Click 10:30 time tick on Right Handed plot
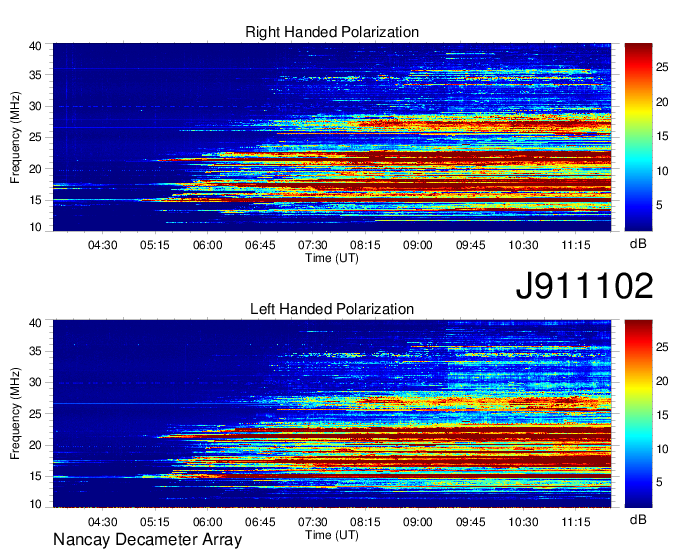The image size is (680, 552). coord(523,245)
